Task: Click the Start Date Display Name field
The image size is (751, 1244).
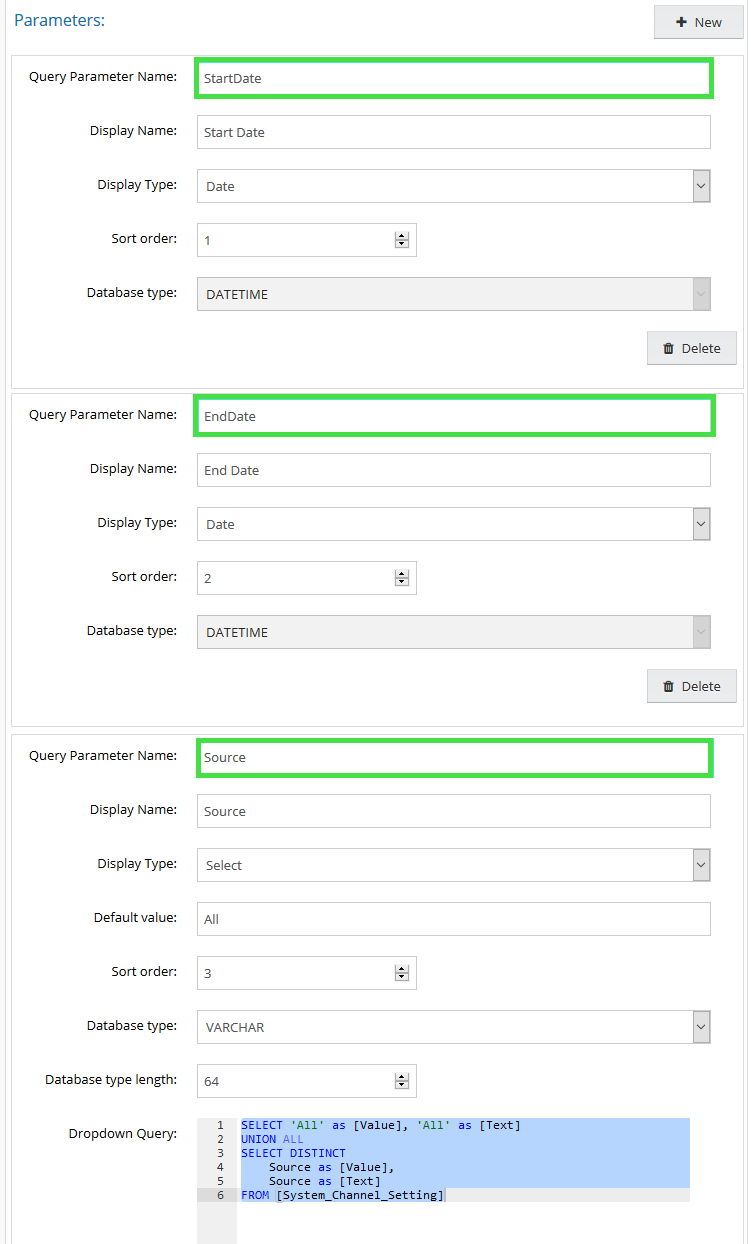Action: click(x=453, y=132)
